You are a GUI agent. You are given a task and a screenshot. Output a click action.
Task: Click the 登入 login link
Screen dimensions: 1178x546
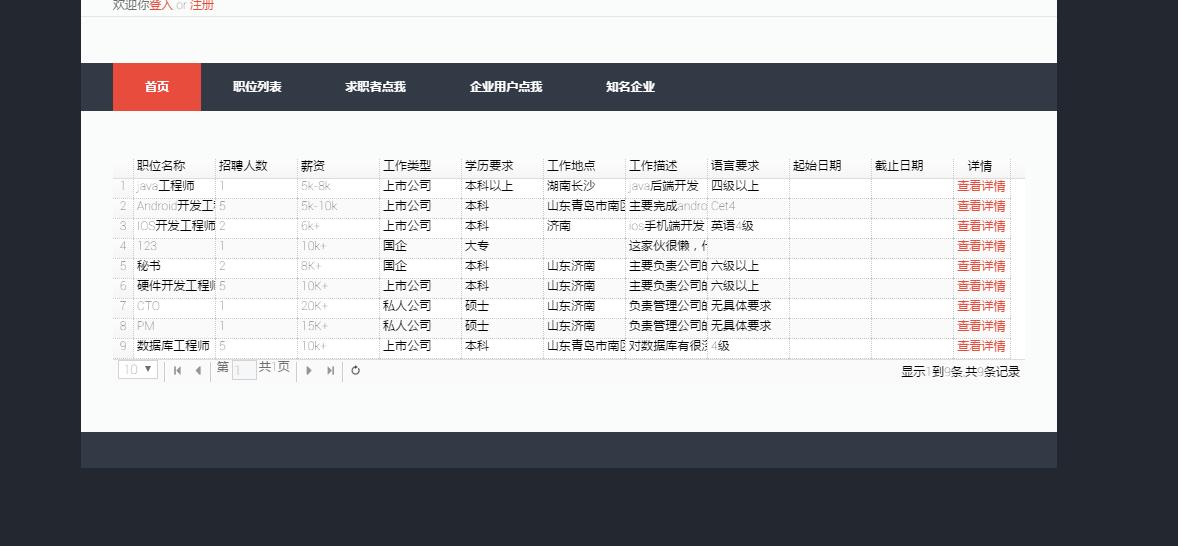tap(161, 5)
